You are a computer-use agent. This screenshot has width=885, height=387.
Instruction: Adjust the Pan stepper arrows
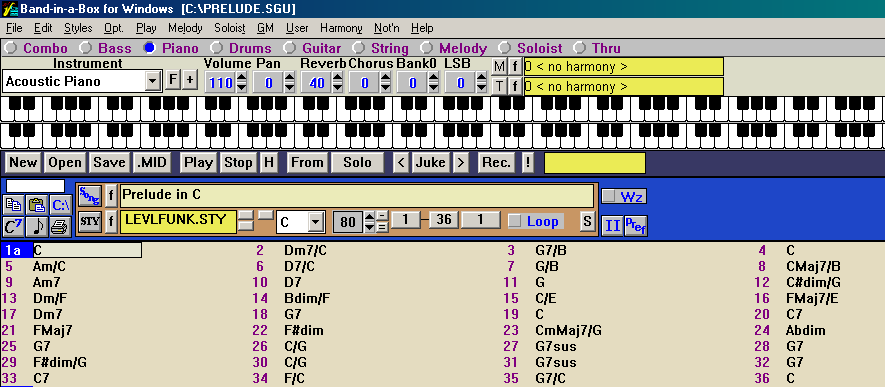tap(289, 83)
